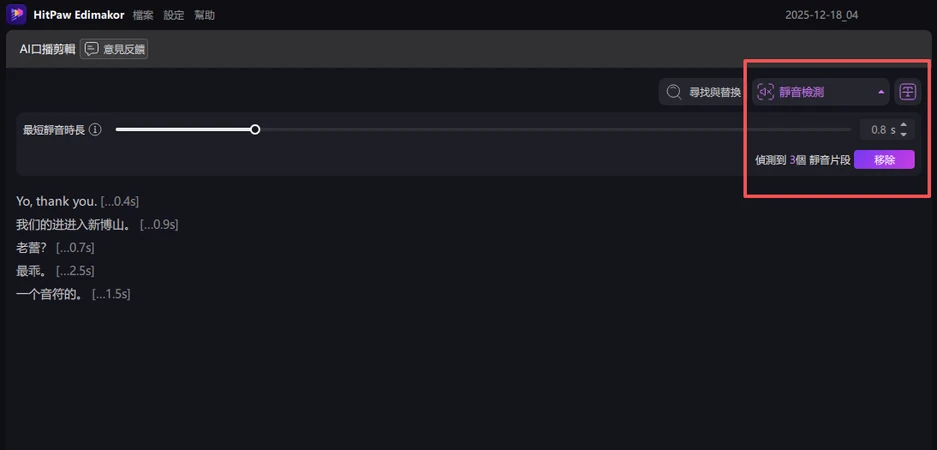Click the feedback speech bubble icon
The height and width of the screenshot is (450, 937).
(x=91, y=49)
